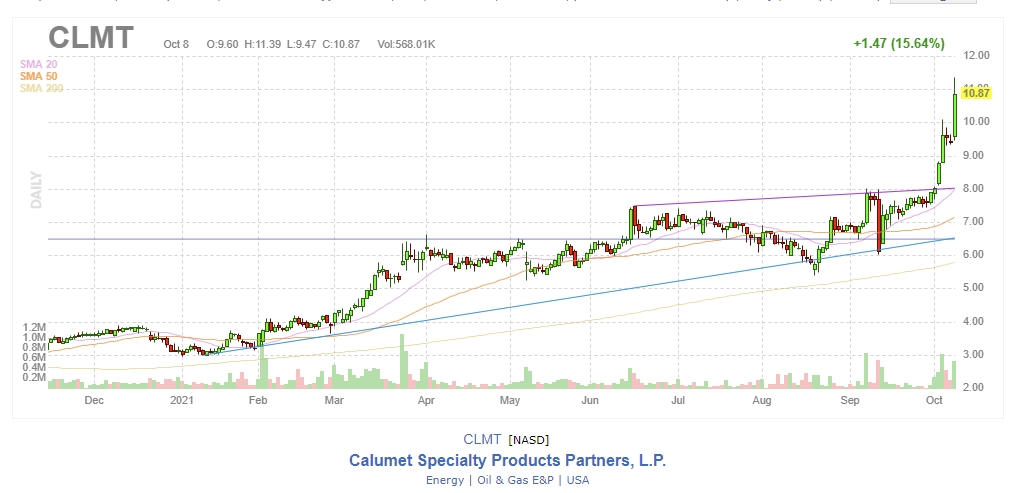Click the +1.47 (15.64%) change value

(x=899, y=44)
